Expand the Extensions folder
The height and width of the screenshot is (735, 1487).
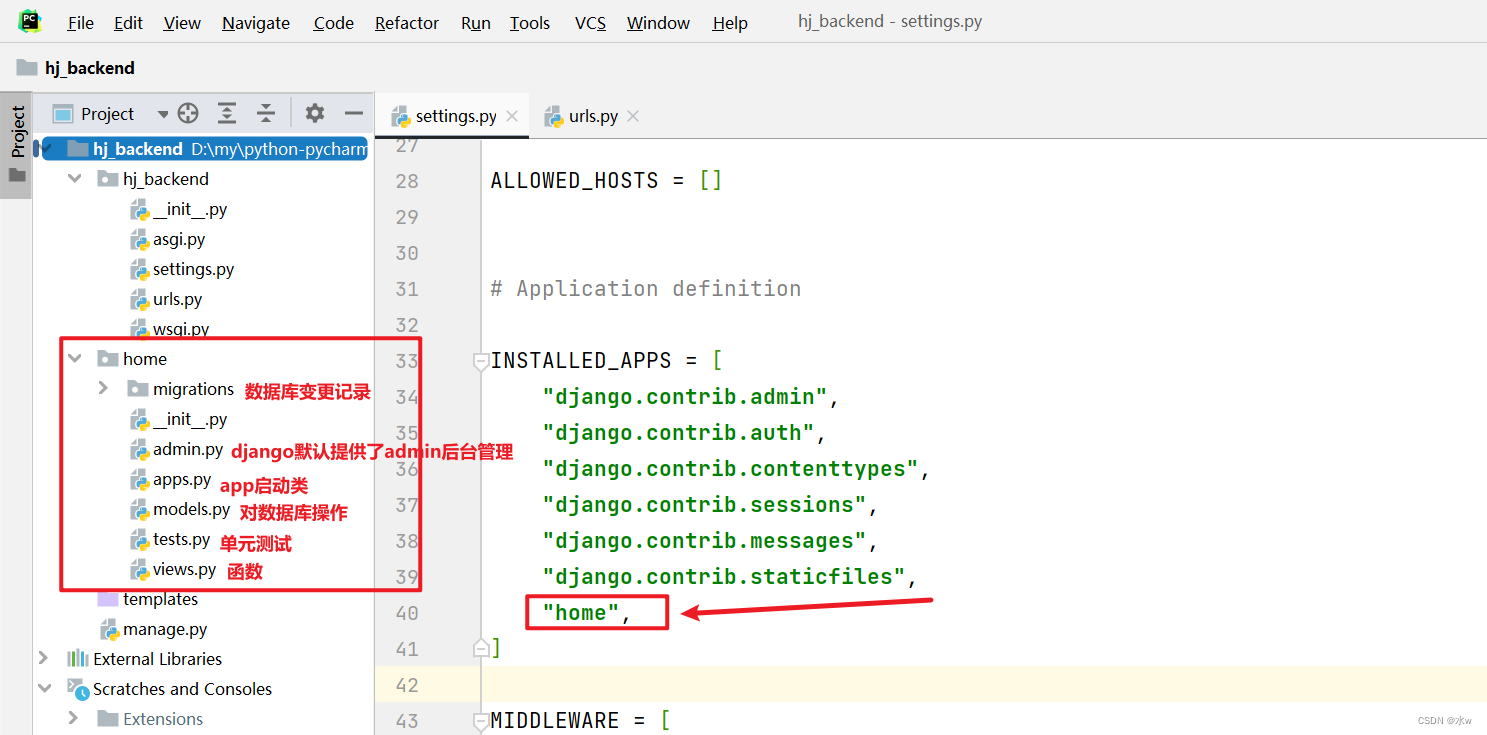[x=73, y=718]
